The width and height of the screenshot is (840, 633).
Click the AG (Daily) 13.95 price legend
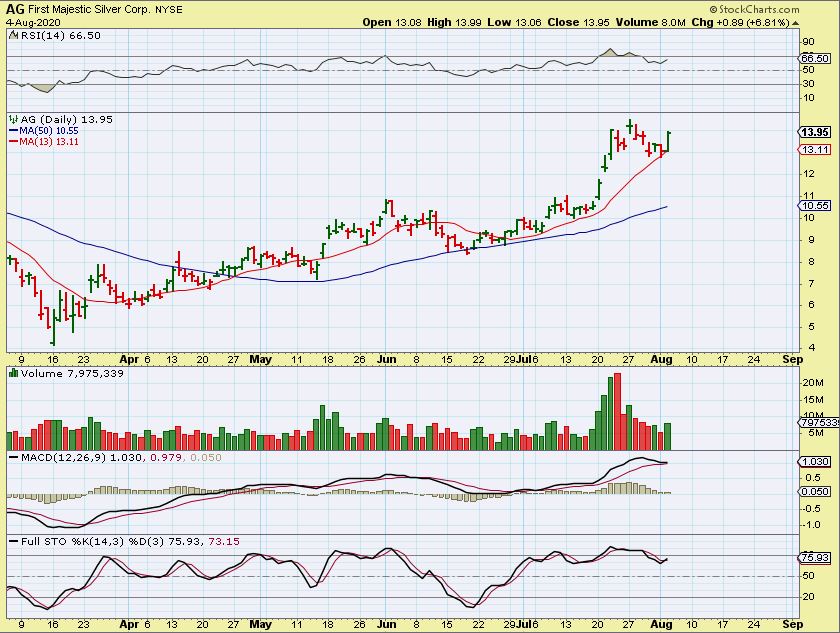click(x=67, y=119)
